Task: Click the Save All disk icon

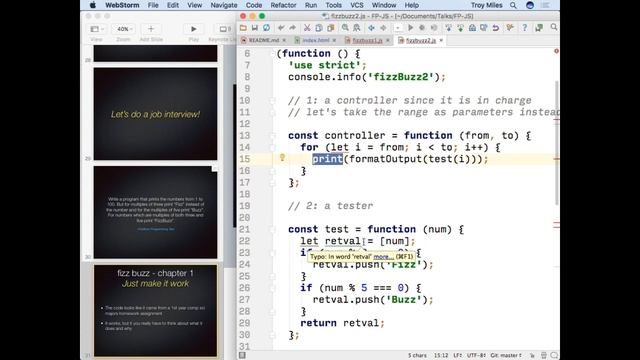Action: (x=255, y=28)
